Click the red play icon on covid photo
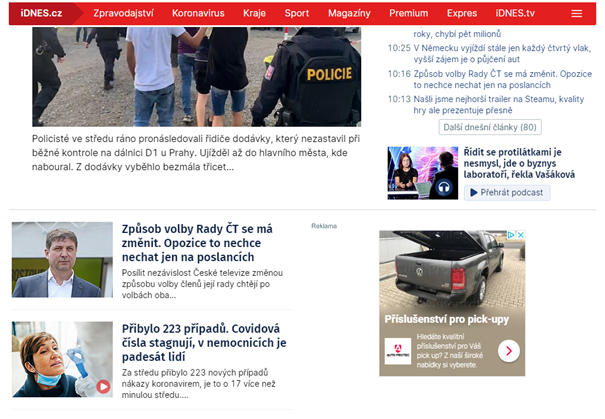The width and height of the screenshot is (605, 419). (x=103, y=386)
